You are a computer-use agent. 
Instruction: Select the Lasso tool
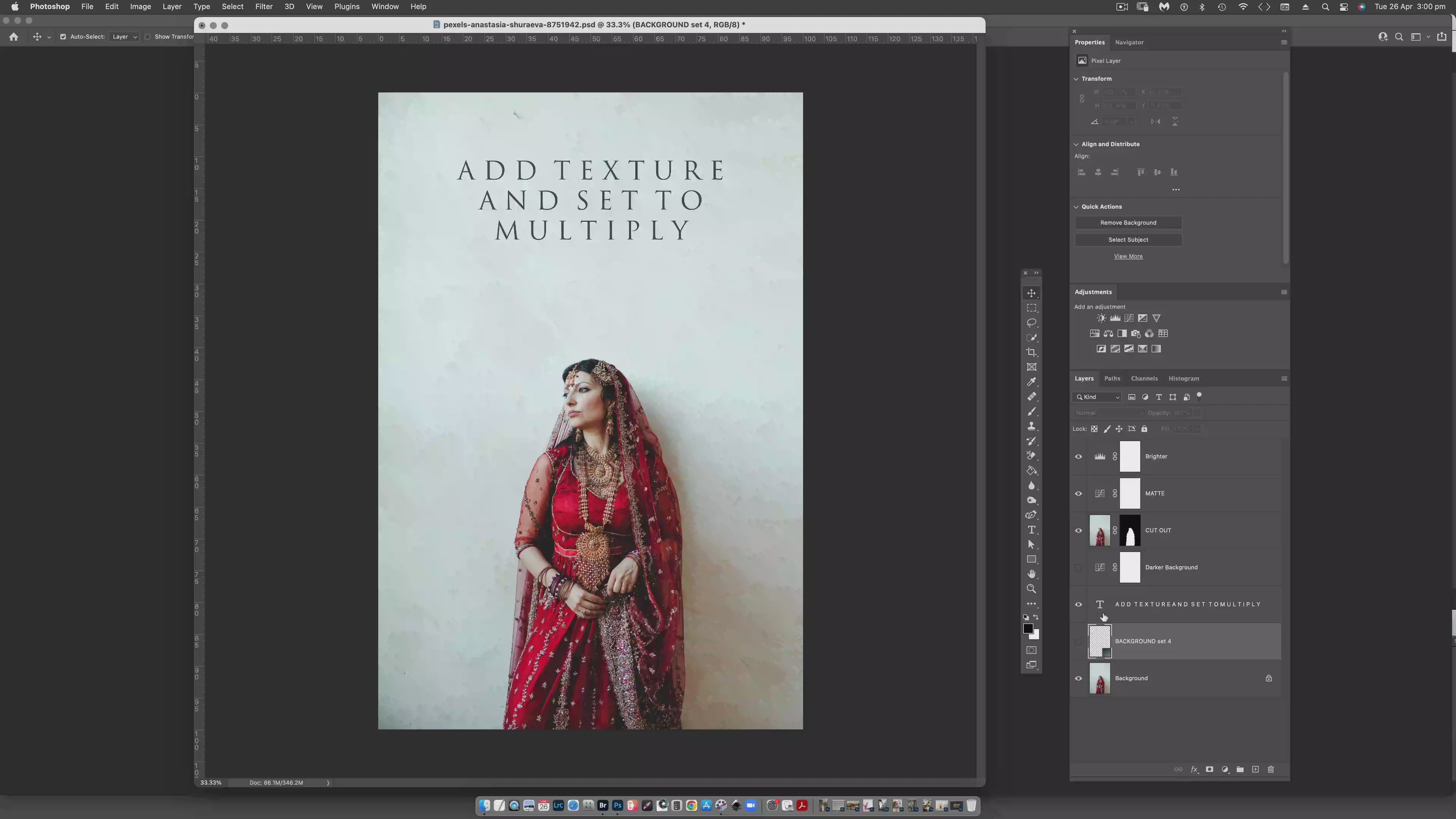point(1031,323)
